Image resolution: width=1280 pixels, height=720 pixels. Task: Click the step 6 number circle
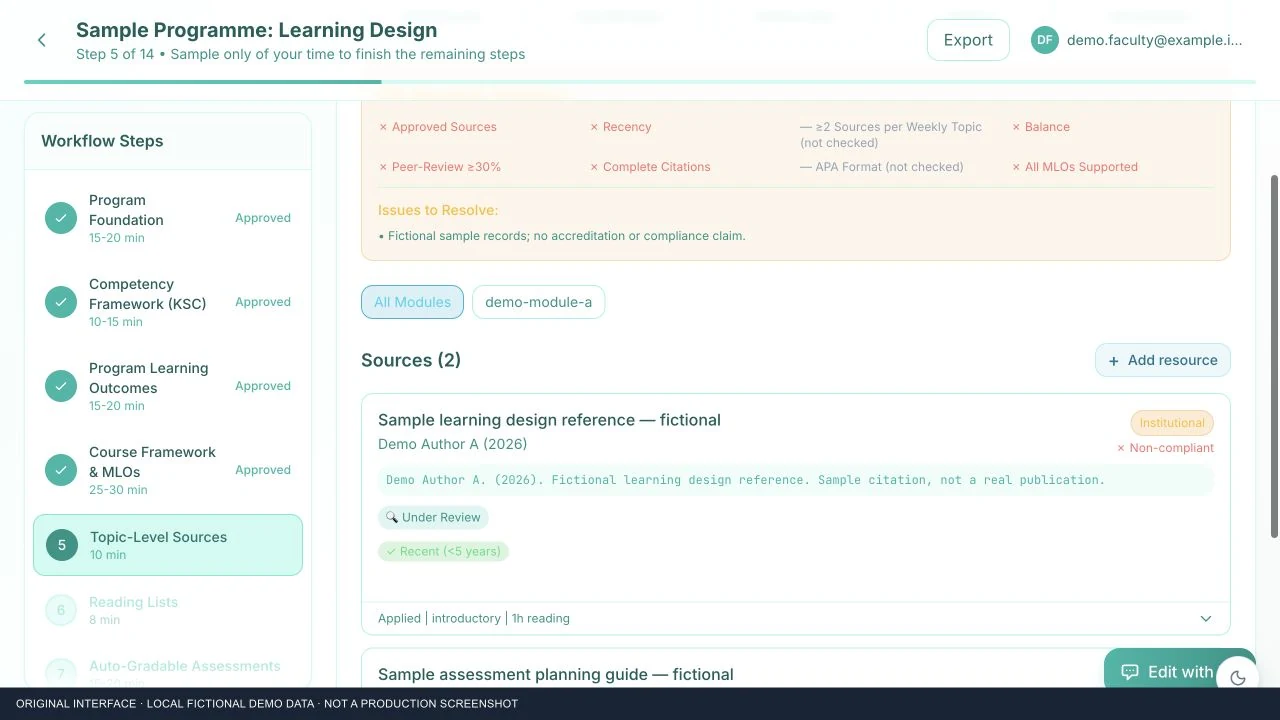[61, 610]
